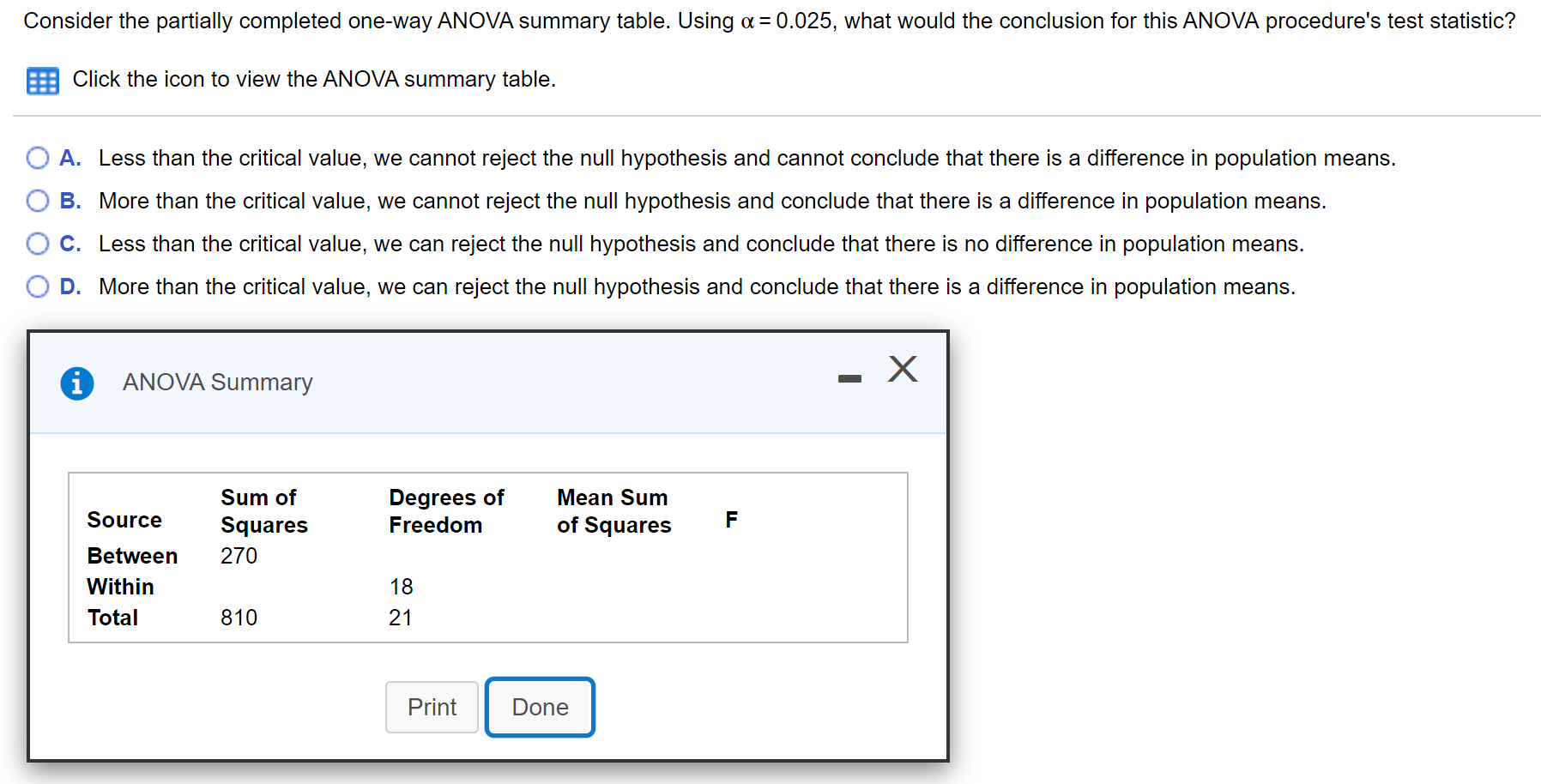Image resolution: width=1541 pixels, height=784 pixels.
Task: Click the Source column header
Action: coord(124,519)
